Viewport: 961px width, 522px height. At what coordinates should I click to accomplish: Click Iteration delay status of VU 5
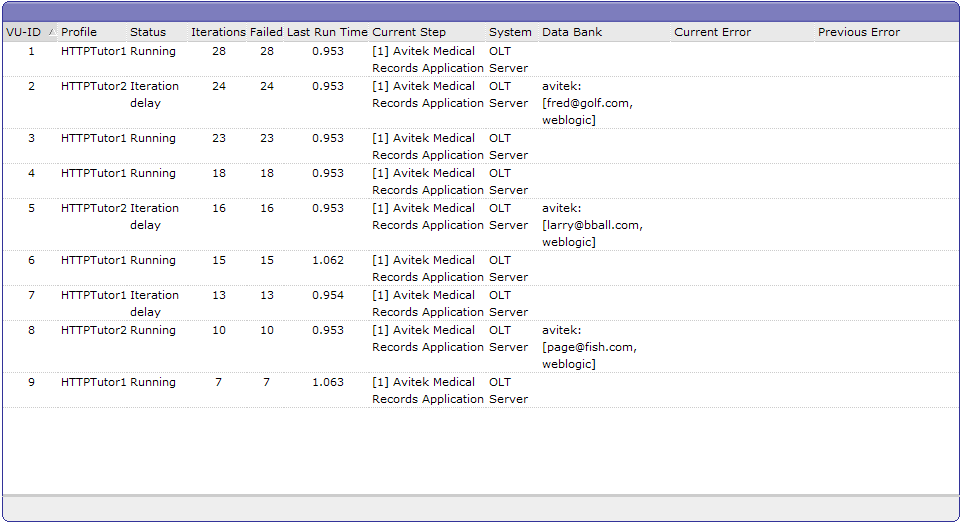pos(154,217)
